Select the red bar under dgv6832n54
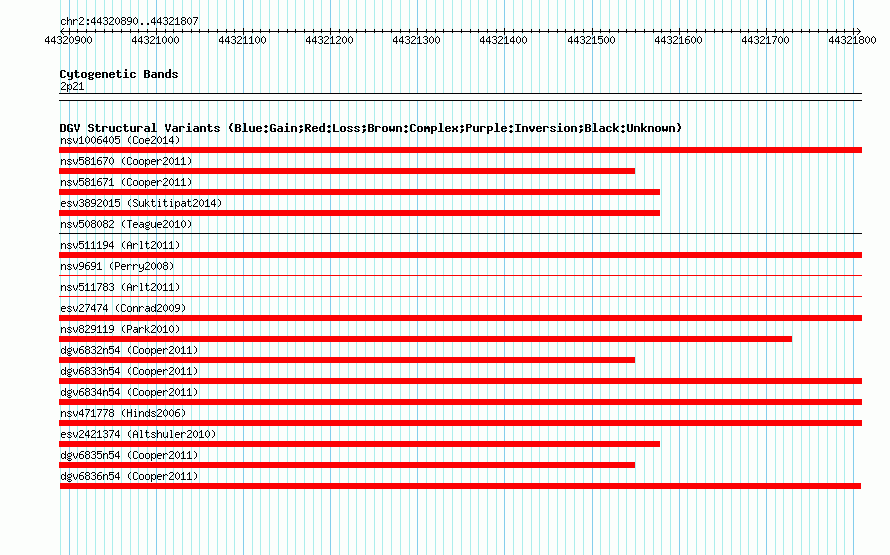The height and width of the screenshot is (555, 890). pyautogui.click(x=347, y=360)
